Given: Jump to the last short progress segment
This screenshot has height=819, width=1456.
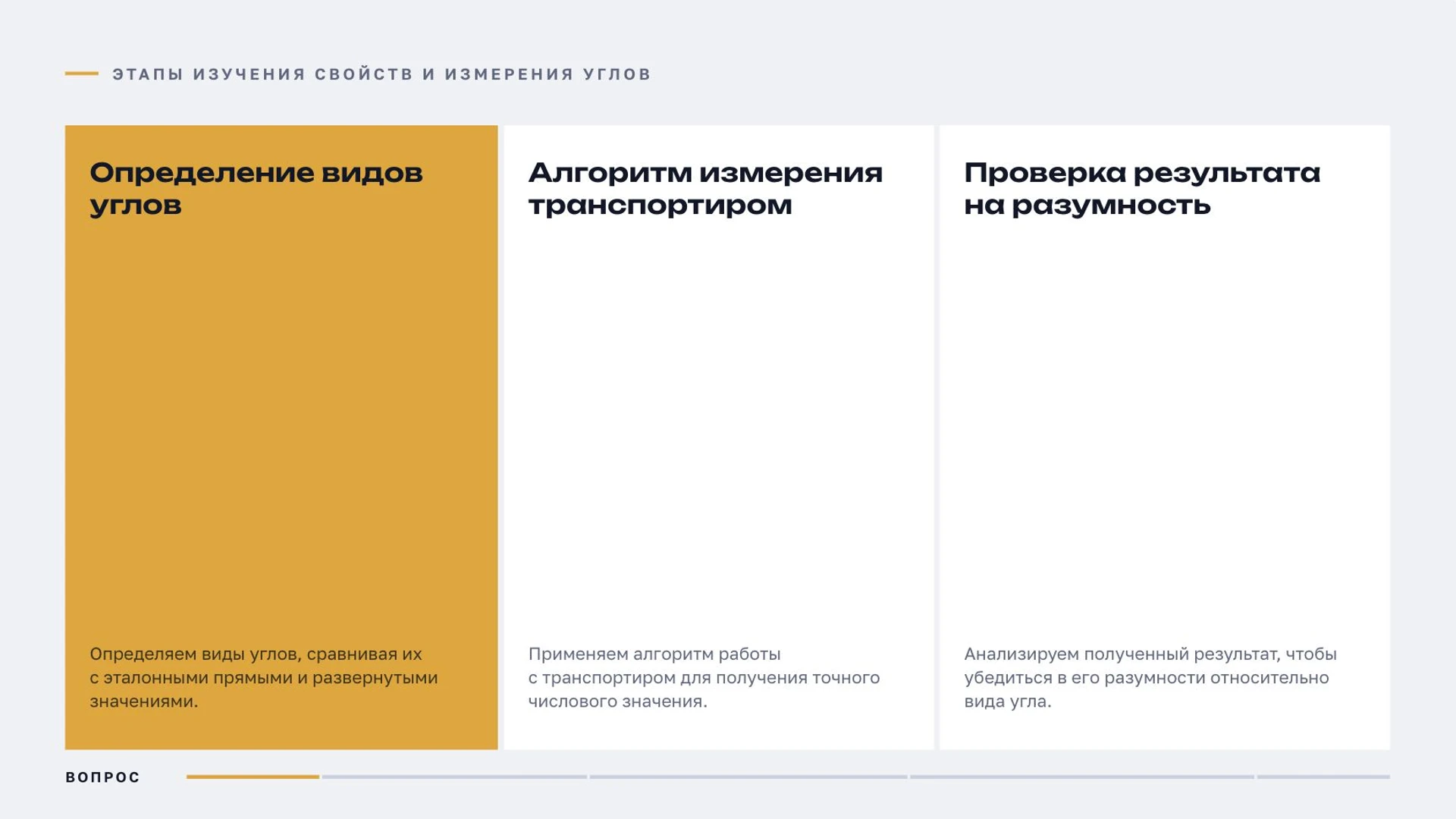Looking at the screenshot, I should coord(1323,777).
